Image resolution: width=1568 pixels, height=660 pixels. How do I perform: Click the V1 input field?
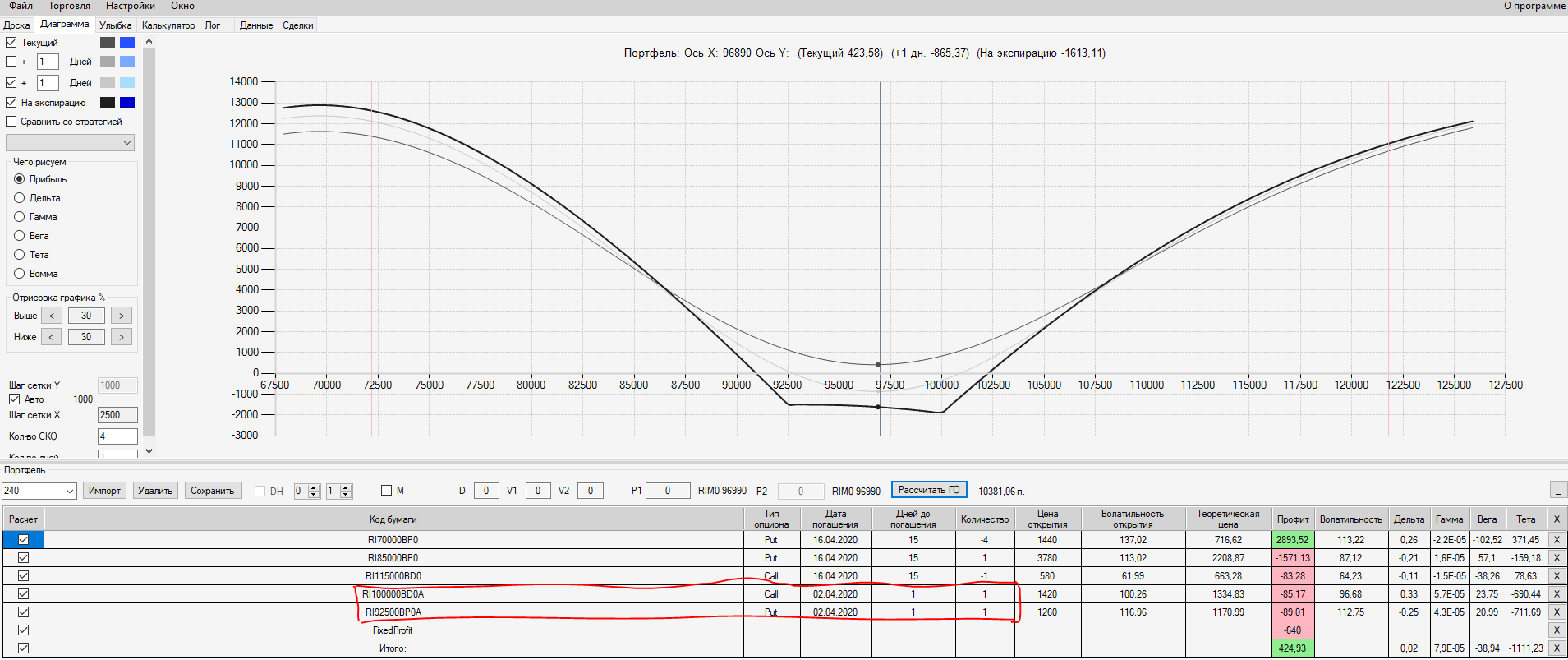coord(538,491)
